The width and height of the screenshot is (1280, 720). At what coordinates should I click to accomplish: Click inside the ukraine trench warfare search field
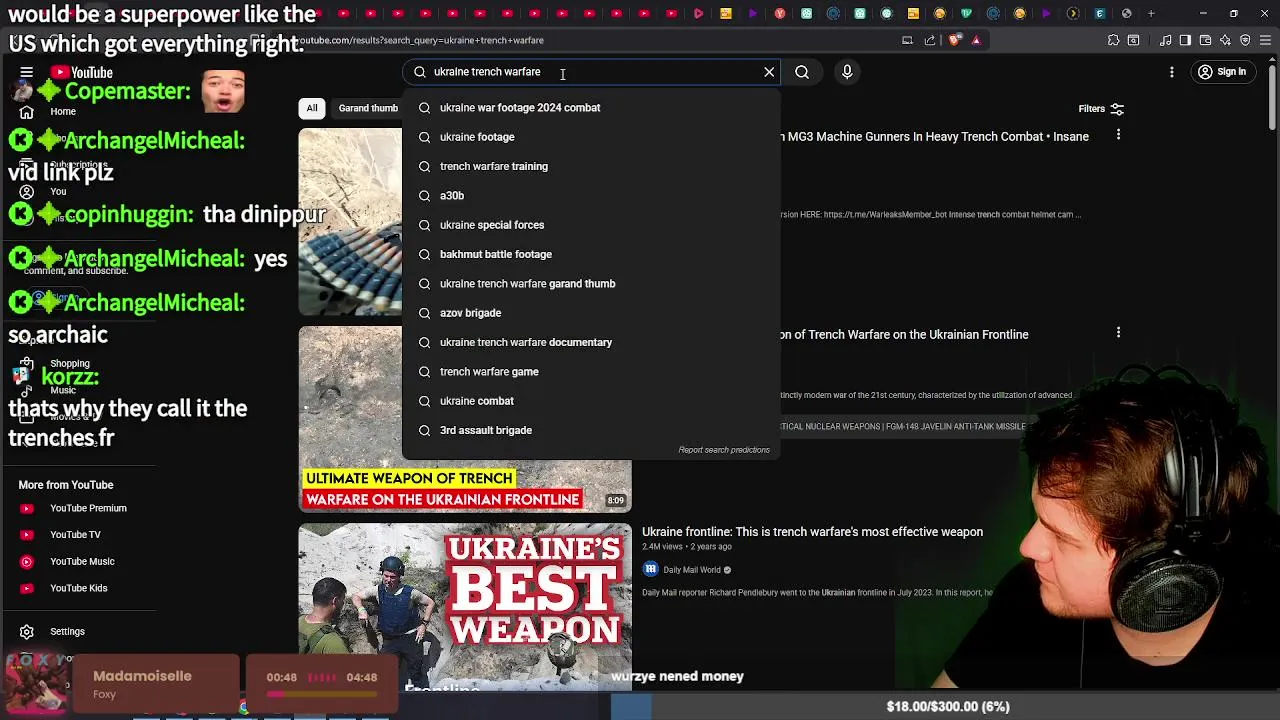tap(590, 72)
